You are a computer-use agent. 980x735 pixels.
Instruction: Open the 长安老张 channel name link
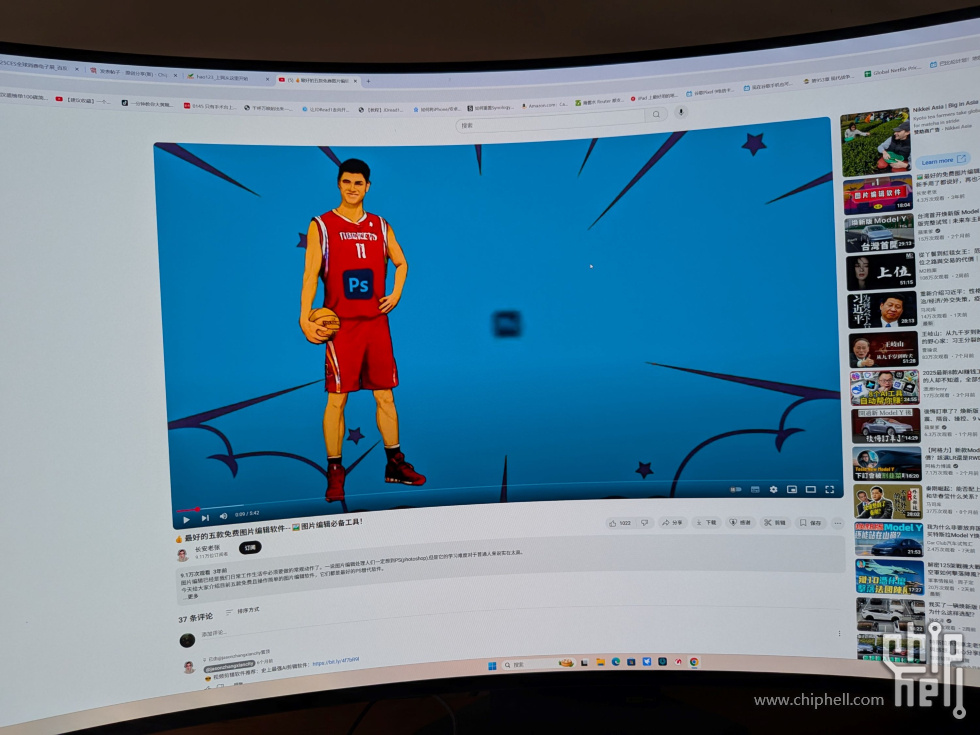[208, 549]
